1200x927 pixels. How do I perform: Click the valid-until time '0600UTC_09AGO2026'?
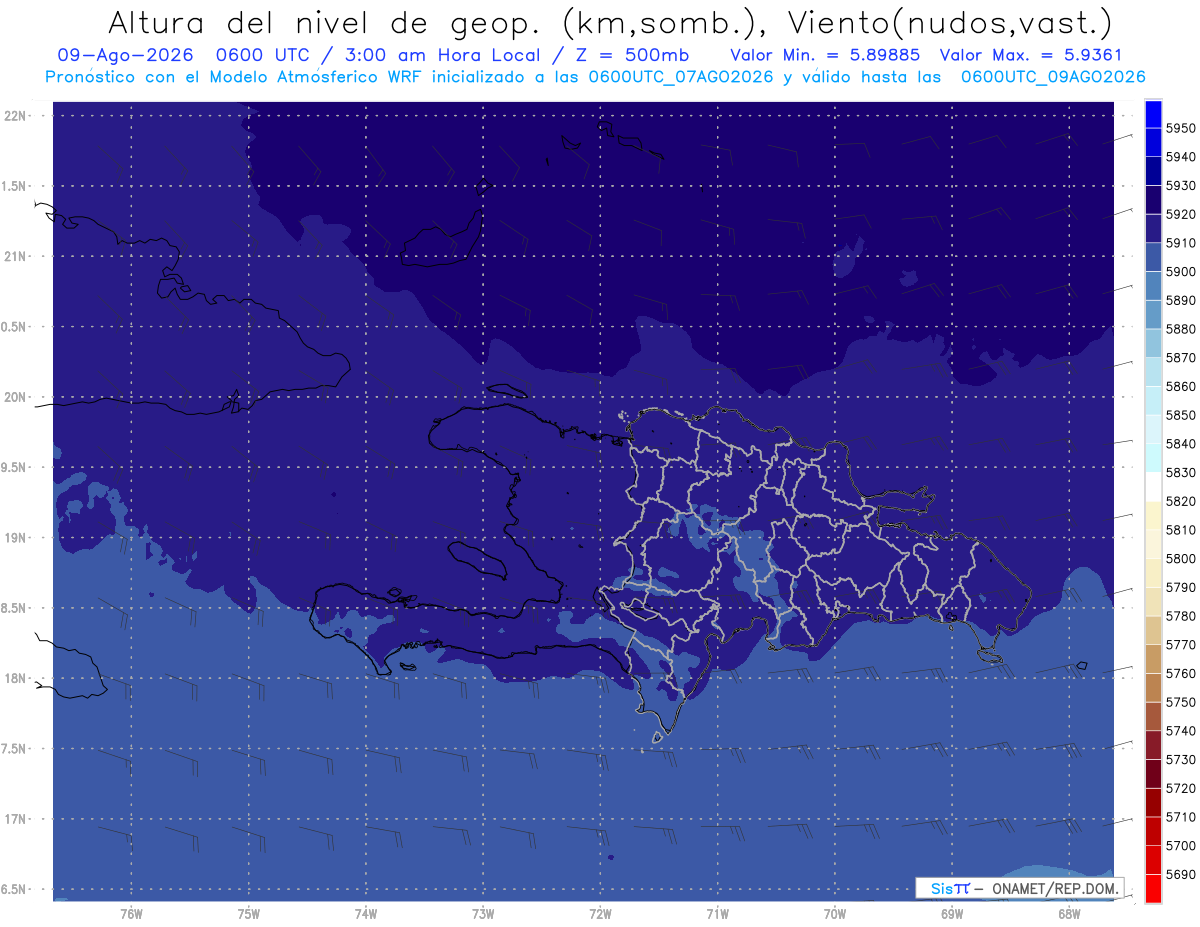coord(1053,76)
